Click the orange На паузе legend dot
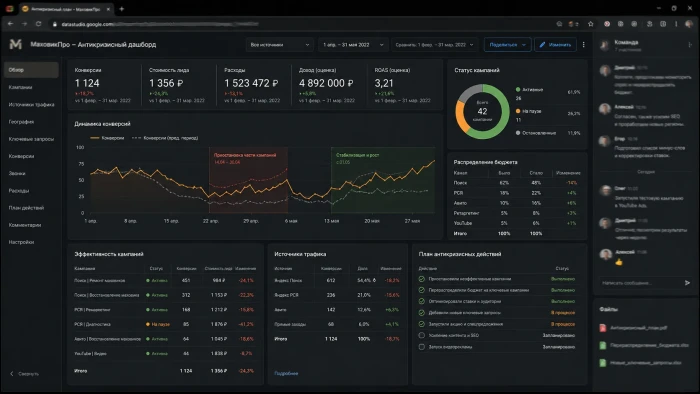This screenshot has width=700, height=394. pos(518,111)
